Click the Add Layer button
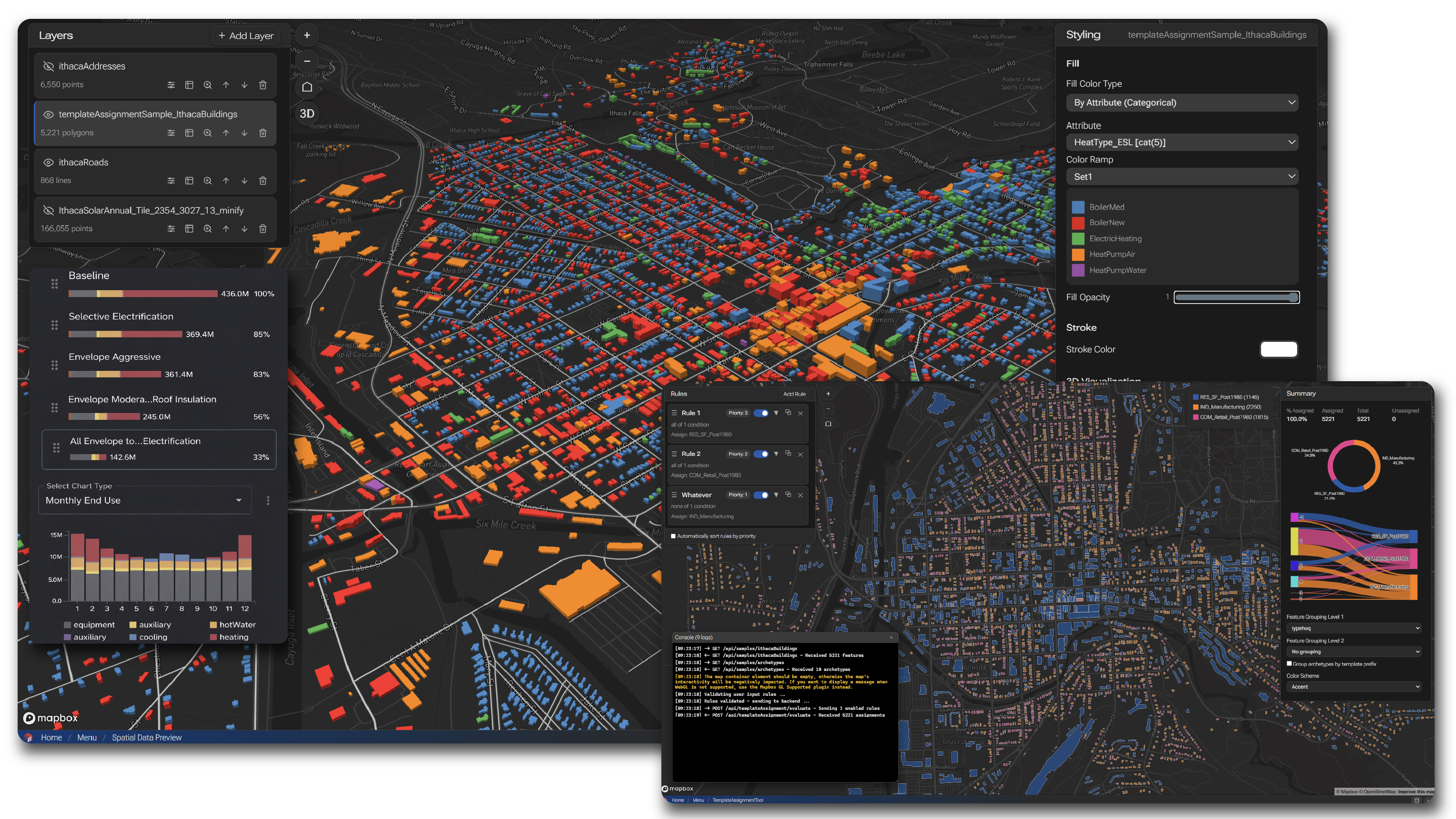Screen dimensions: 1456x819 pyautogui.click(x=246, y=36)
